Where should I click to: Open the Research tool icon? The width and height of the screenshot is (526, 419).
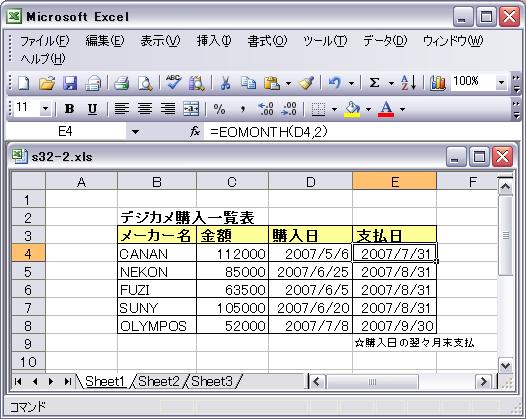196,83
